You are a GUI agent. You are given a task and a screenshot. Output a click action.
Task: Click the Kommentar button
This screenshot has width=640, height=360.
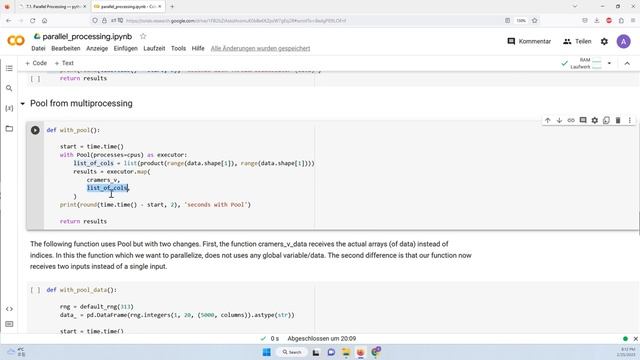coord(529,41)
